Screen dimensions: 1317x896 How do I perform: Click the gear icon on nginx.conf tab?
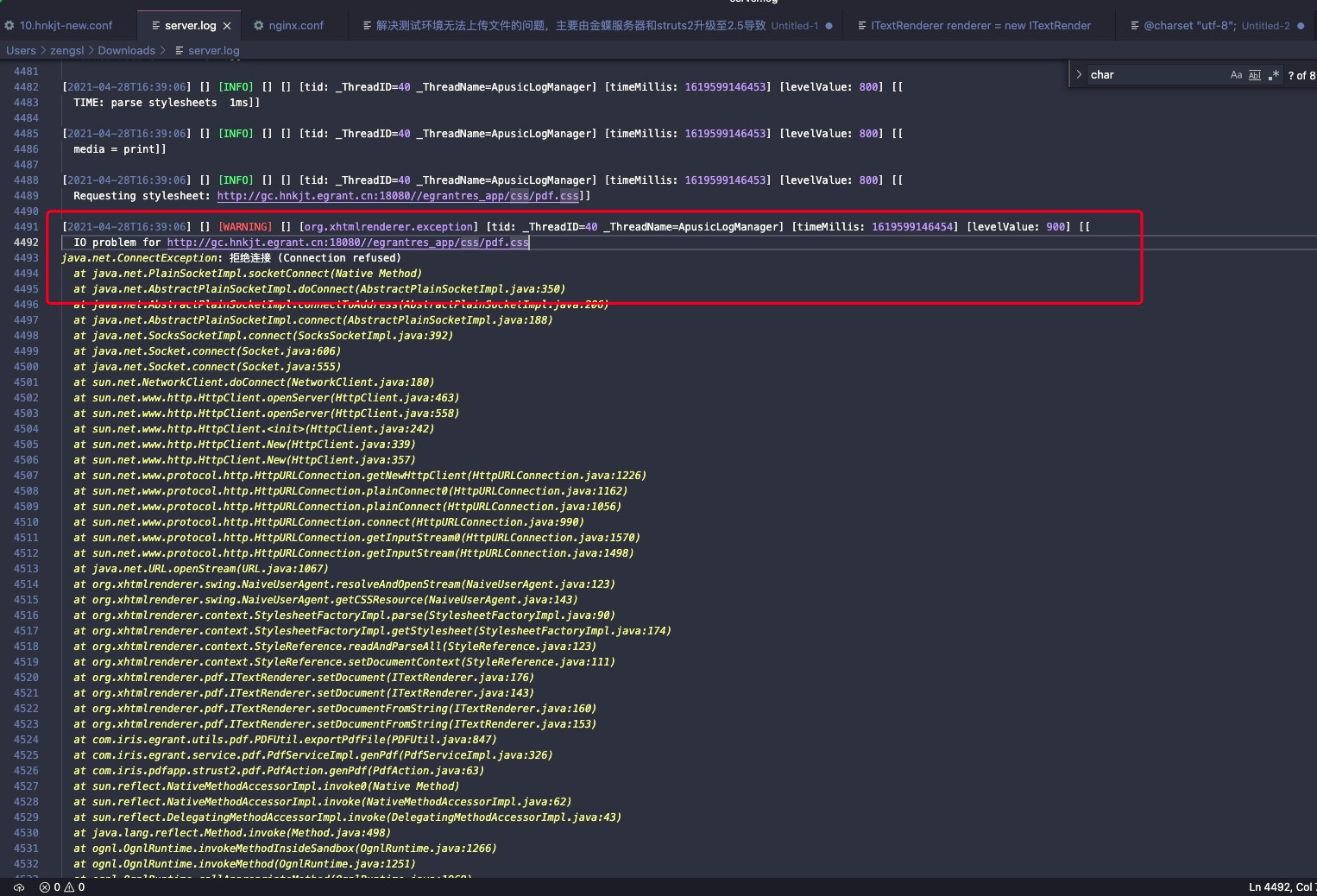coord(259,26)
